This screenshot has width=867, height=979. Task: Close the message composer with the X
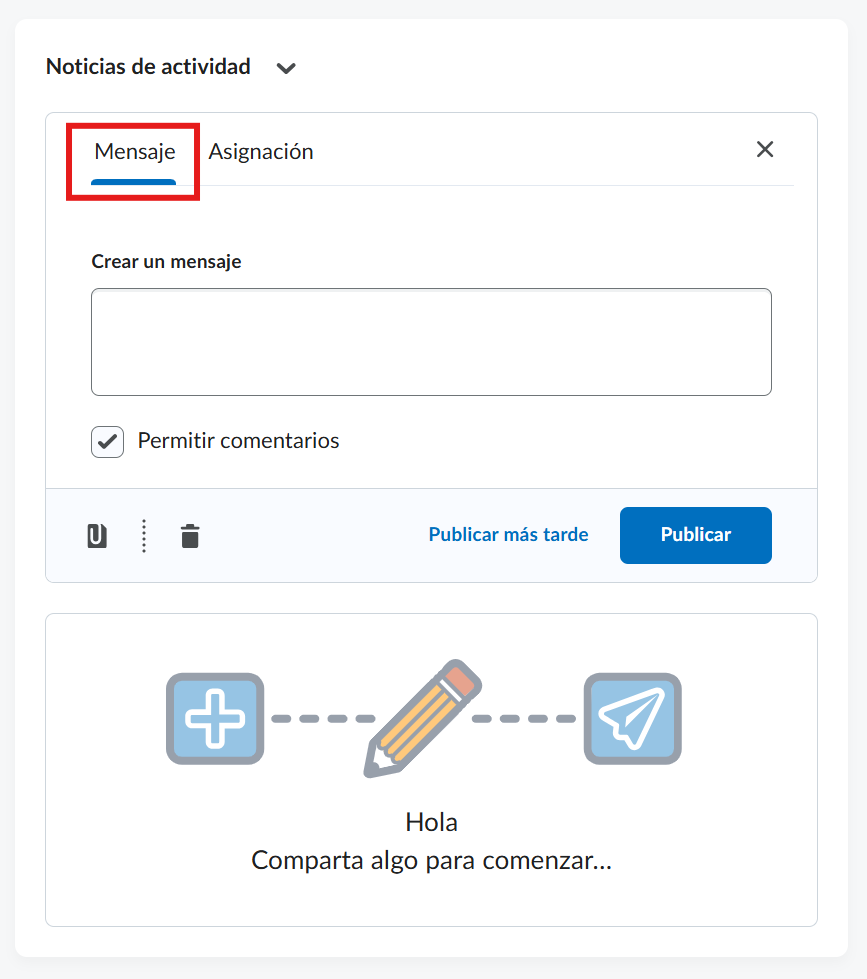click(765, 150)
